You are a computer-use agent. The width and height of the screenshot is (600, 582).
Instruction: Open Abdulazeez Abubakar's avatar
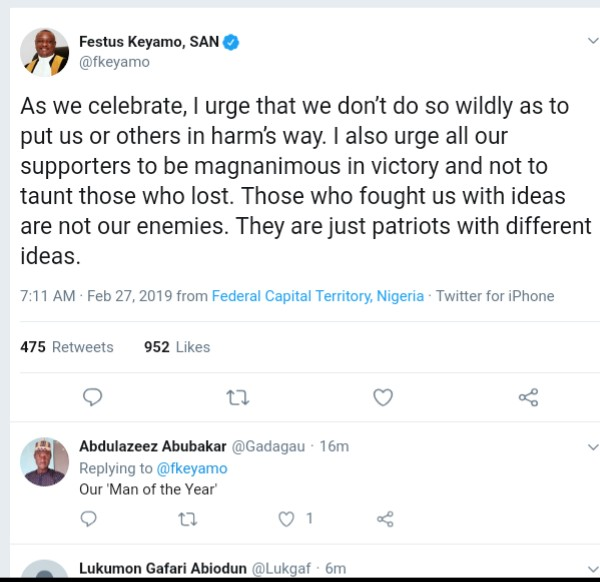[x=45, y=462]
